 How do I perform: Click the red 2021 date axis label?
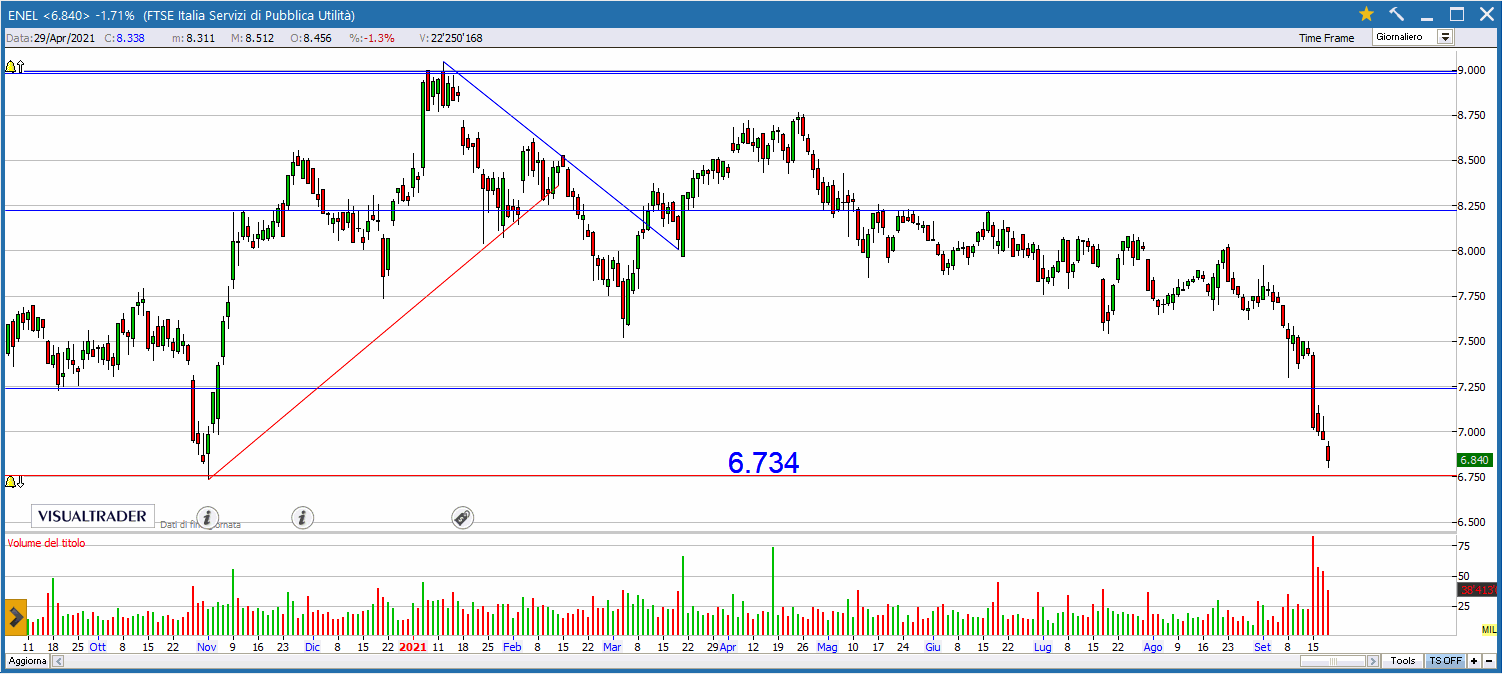(x=413, y=647)
